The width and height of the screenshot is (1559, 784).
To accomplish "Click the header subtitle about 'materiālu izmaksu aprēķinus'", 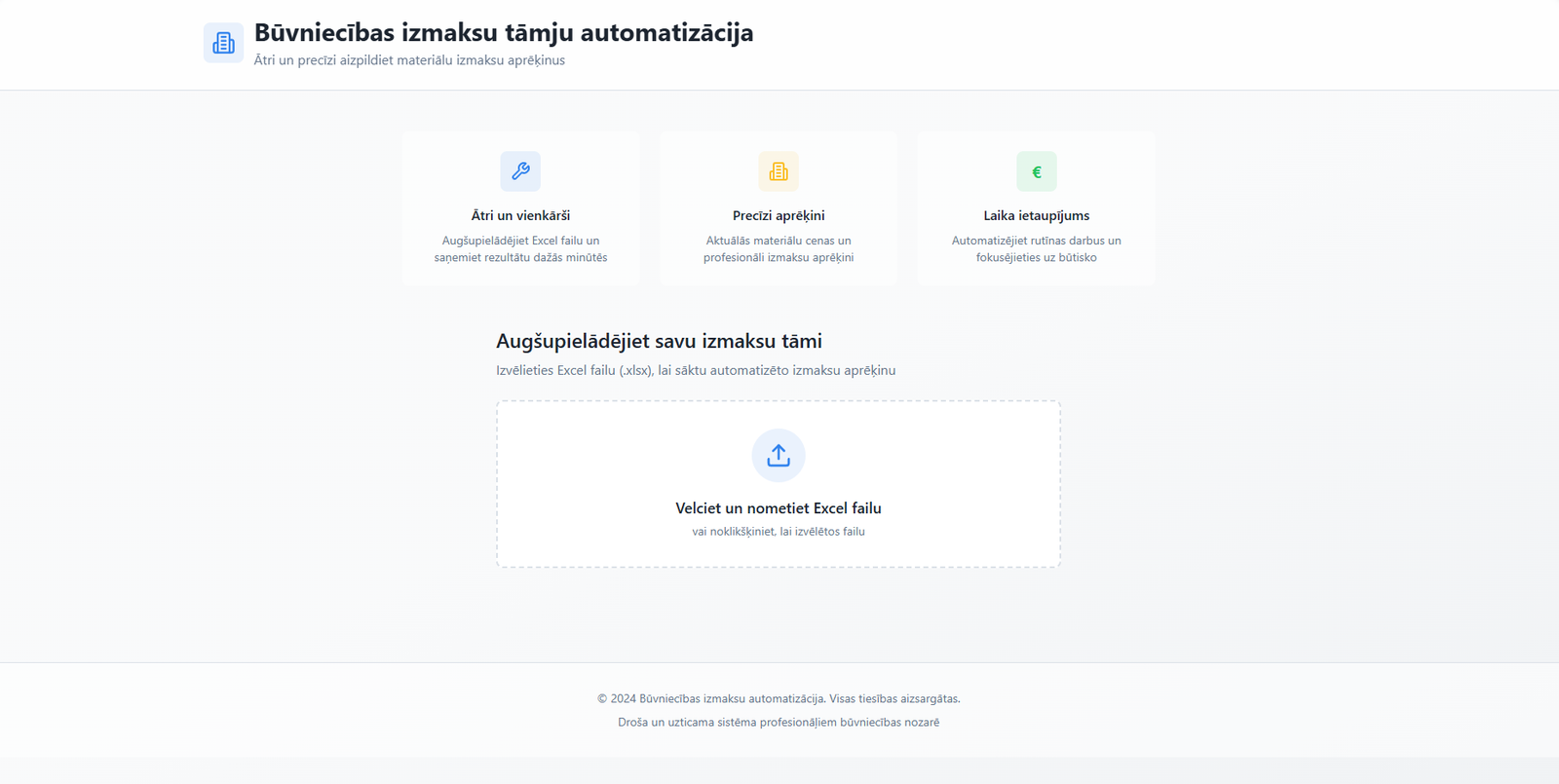I will (409, 60).
